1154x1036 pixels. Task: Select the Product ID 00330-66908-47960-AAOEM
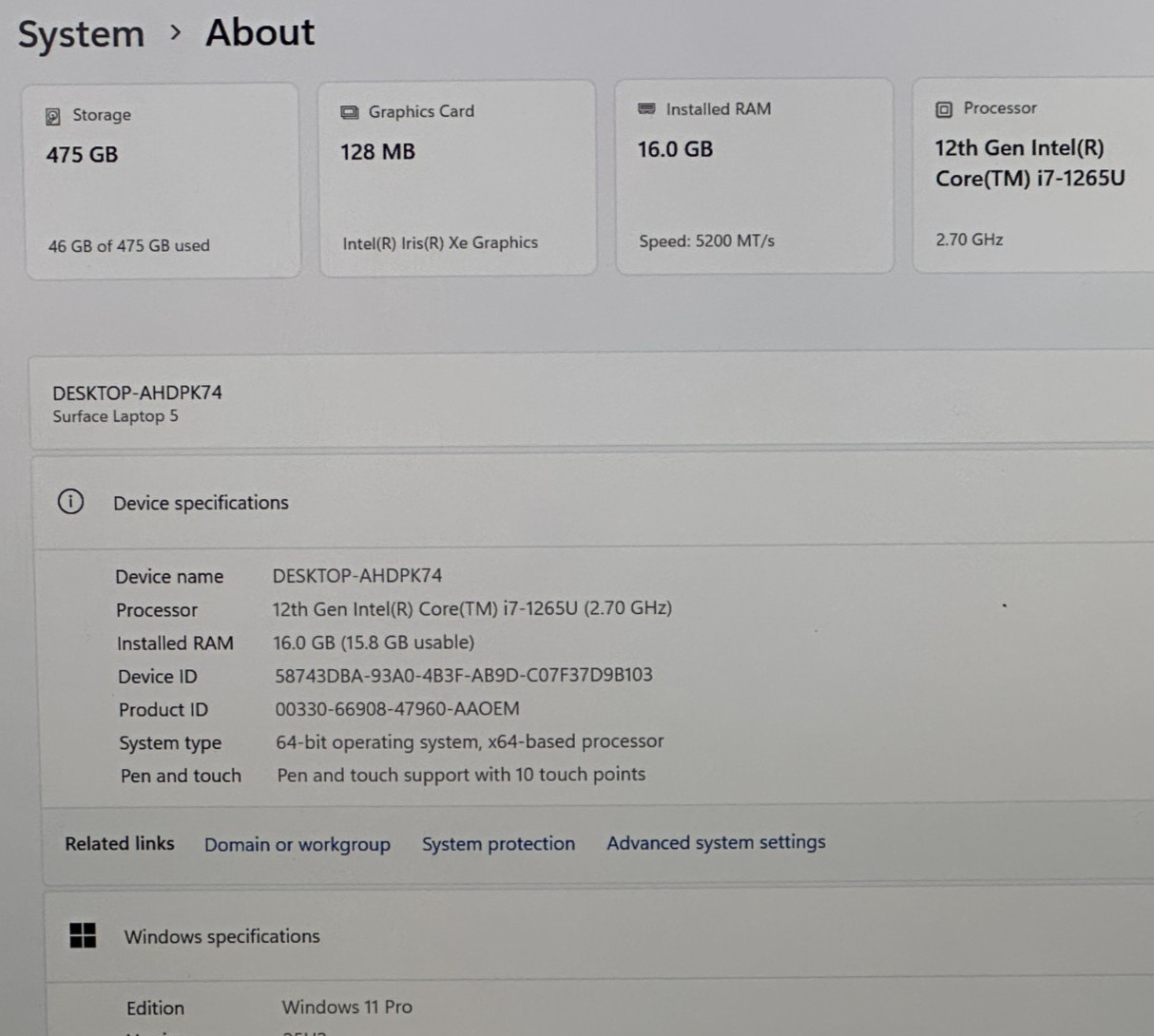tap(397, 708)
